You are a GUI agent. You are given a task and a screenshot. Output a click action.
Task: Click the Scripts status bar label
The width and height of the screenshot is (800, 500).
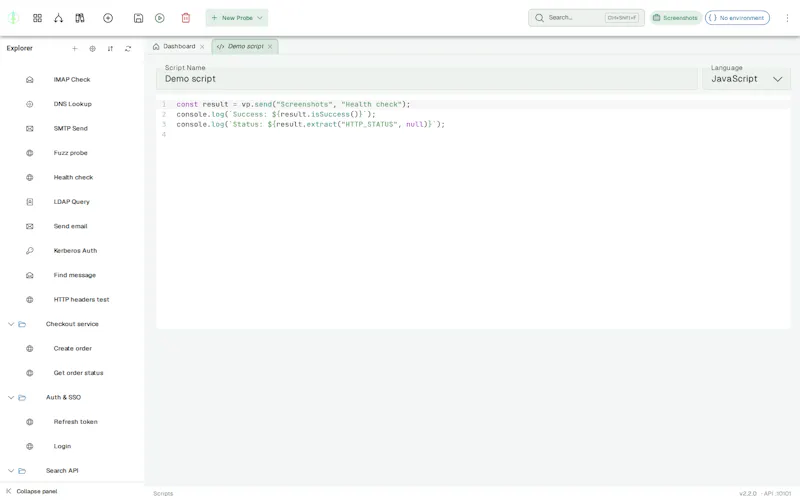click(x=163, y=494)
